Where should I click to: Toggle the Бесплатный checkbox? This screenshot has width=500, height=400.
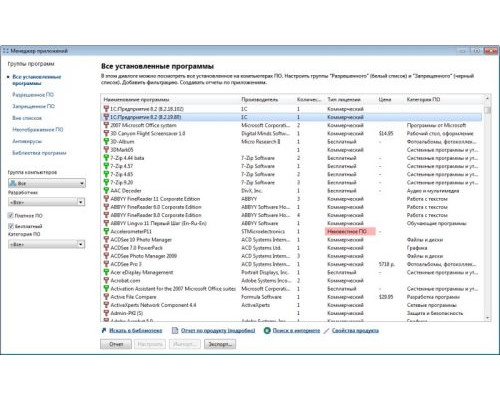click(10, 226)
